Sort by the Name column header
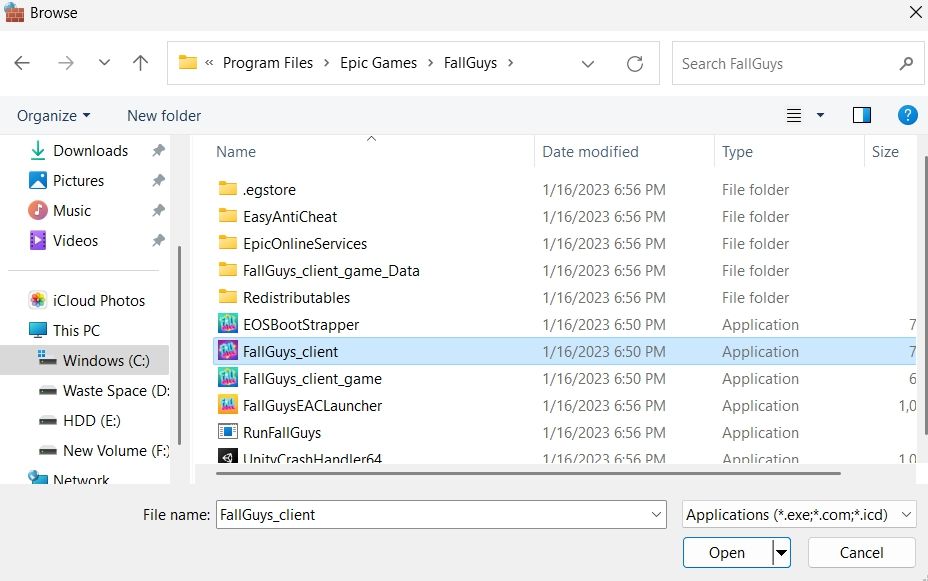Viewport: 928px width, 581px height. (x=236, y=152)
